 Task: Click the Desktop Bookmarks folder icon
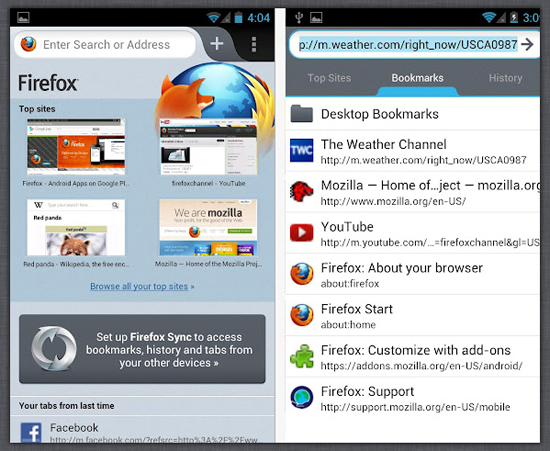(x=301, y=114)
